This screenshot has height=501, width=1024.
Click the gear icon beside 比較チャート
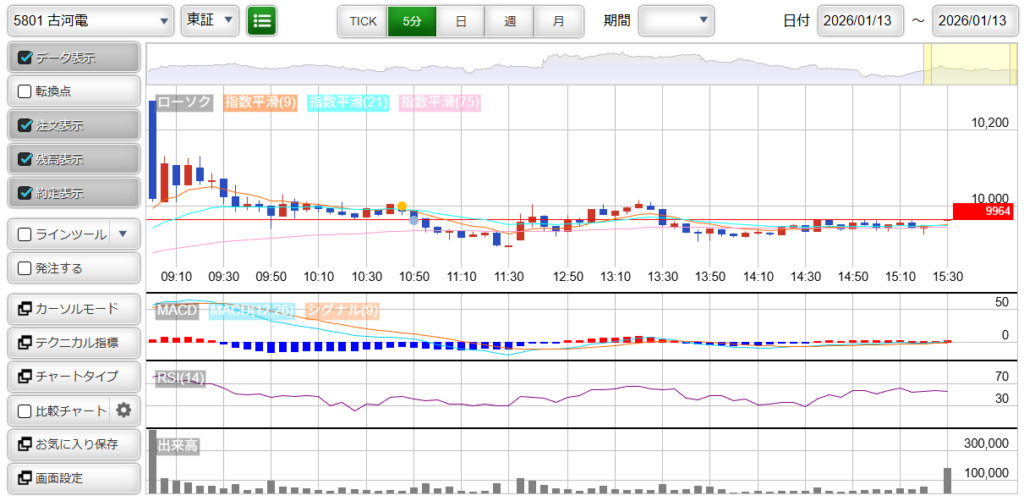pos(124,410)
